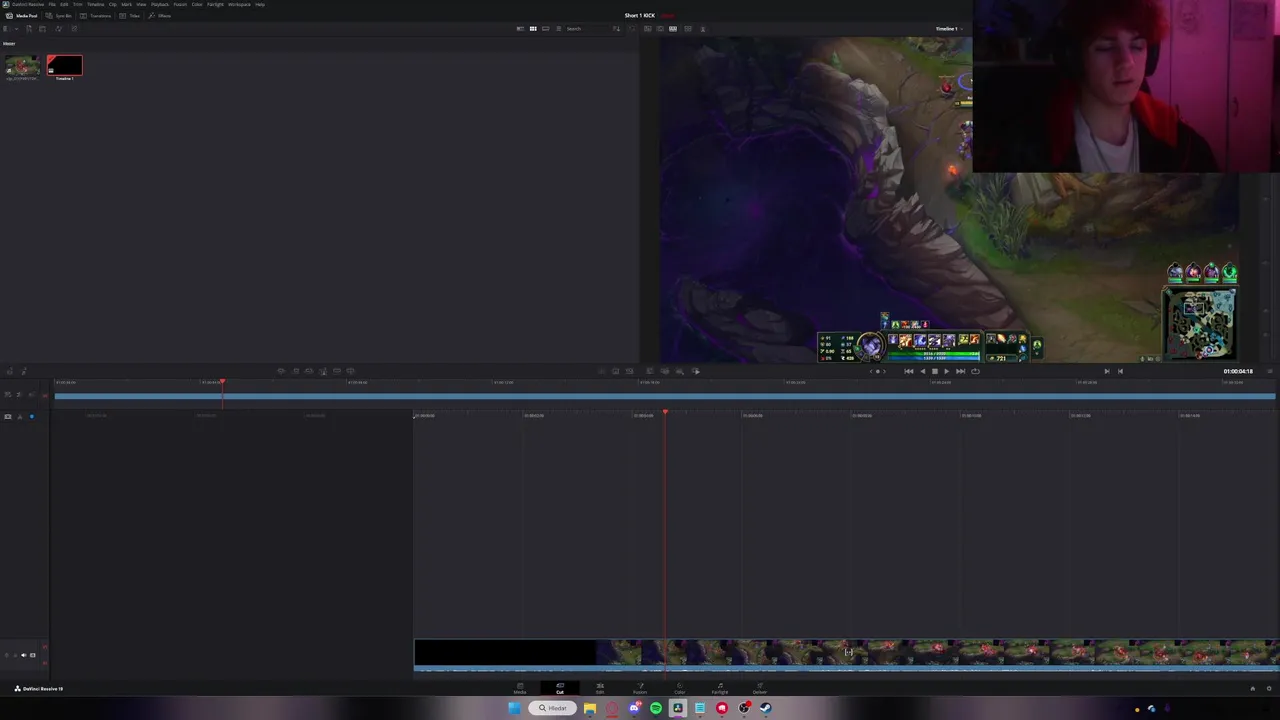This screenshot has height=720, width=1280.
Task: Select the gameplay clip thumbnail in media pool
Action: click(x=22, y=67)
